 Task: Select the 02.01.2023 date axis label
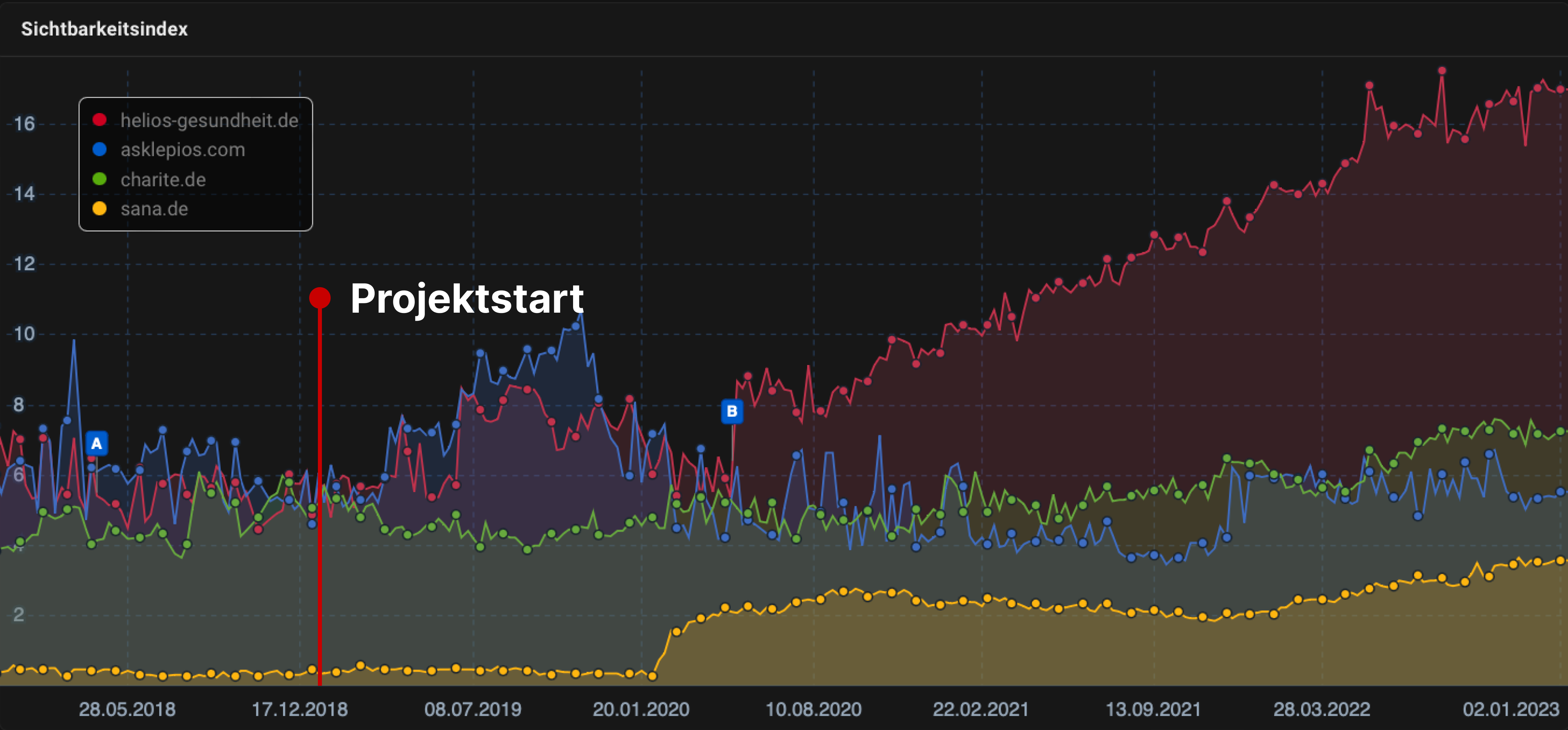pos(1511,709)
